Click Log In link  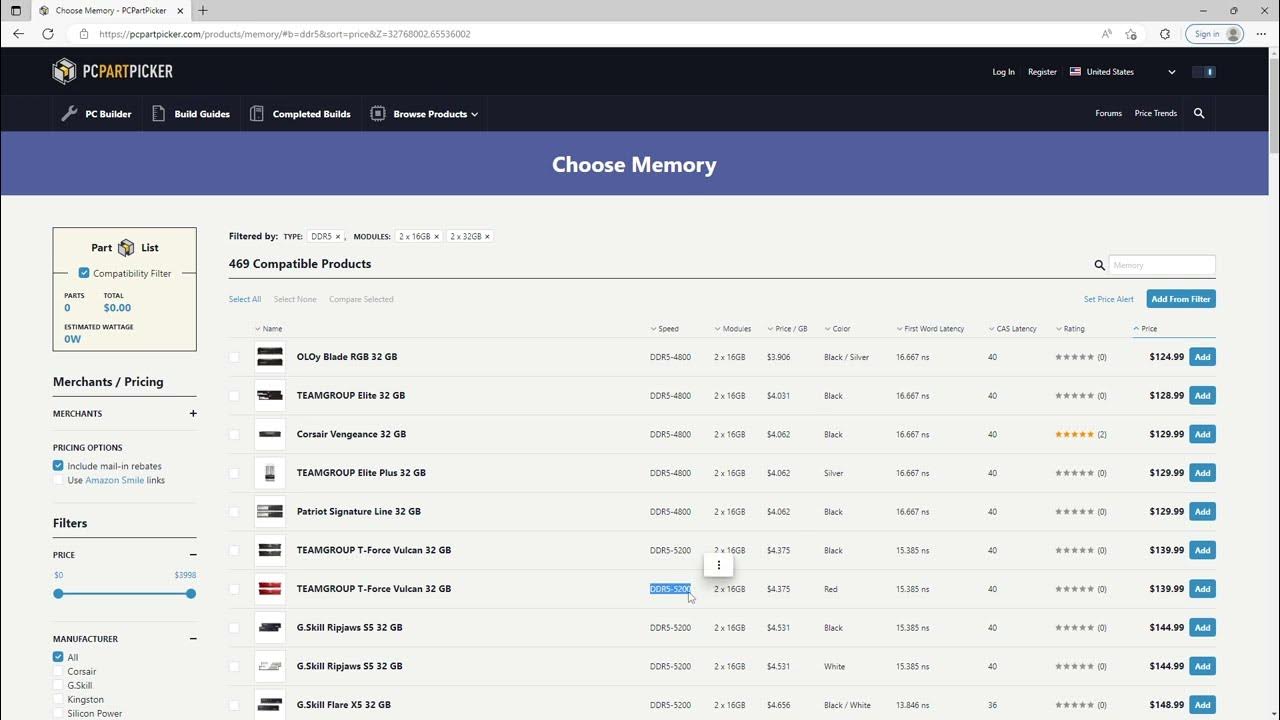[x=1003, y=72]
